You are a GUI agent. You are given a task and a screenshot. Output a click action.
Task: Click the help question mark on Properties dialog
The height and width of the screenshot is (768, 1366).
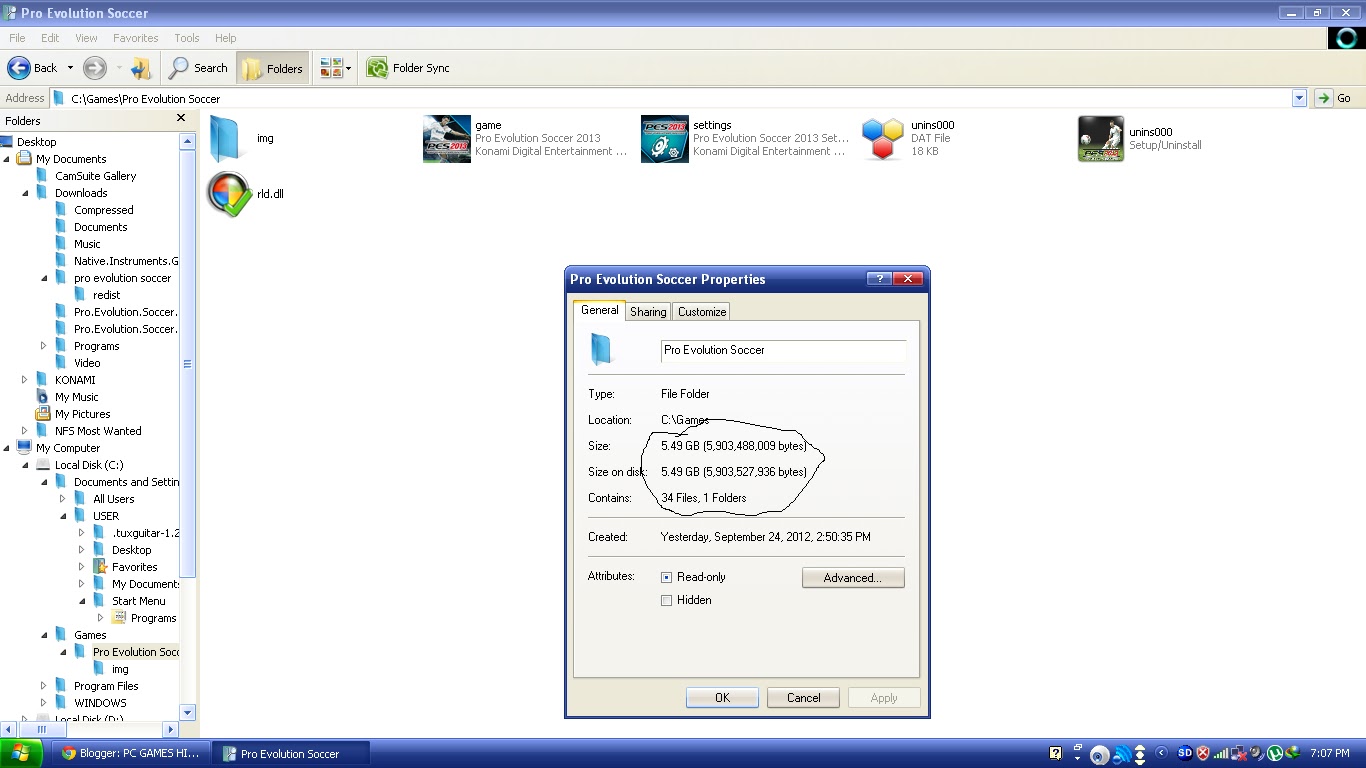[879, 279]
